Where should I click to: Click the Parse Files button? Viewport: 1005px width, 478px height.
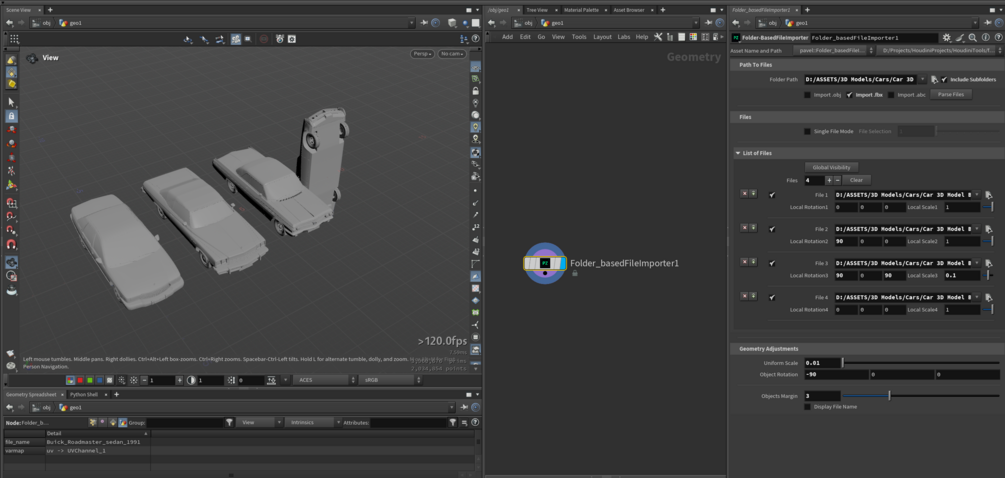click(x=951, y=95)
